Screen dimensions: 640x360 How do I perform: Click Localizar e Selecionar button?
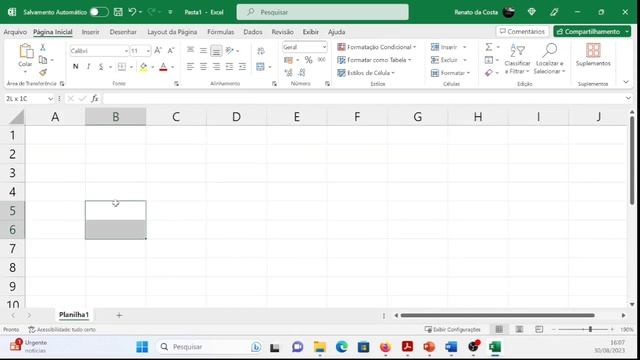(x=549, y=59)
